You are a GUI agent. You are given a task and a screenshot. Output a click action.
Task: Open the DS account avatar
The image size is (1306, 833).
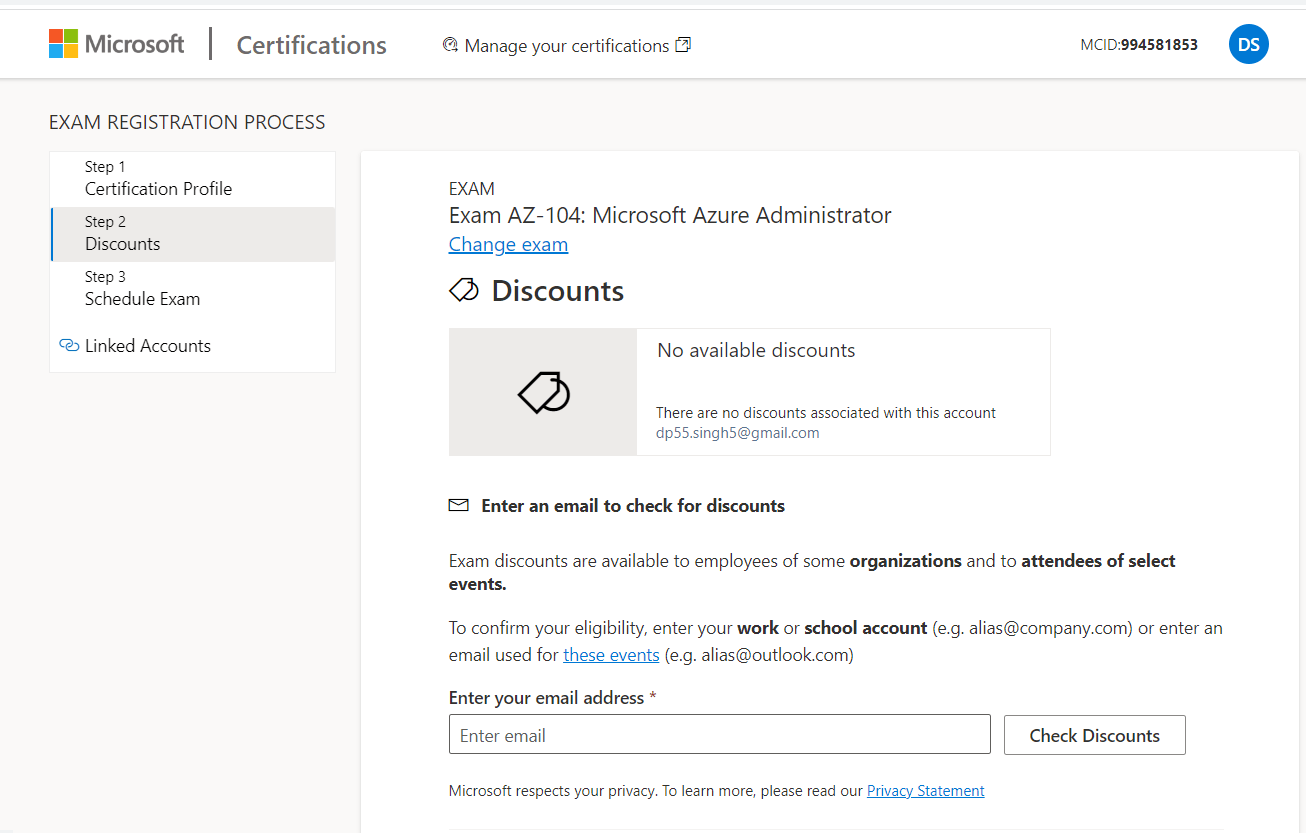(1248, 44)
